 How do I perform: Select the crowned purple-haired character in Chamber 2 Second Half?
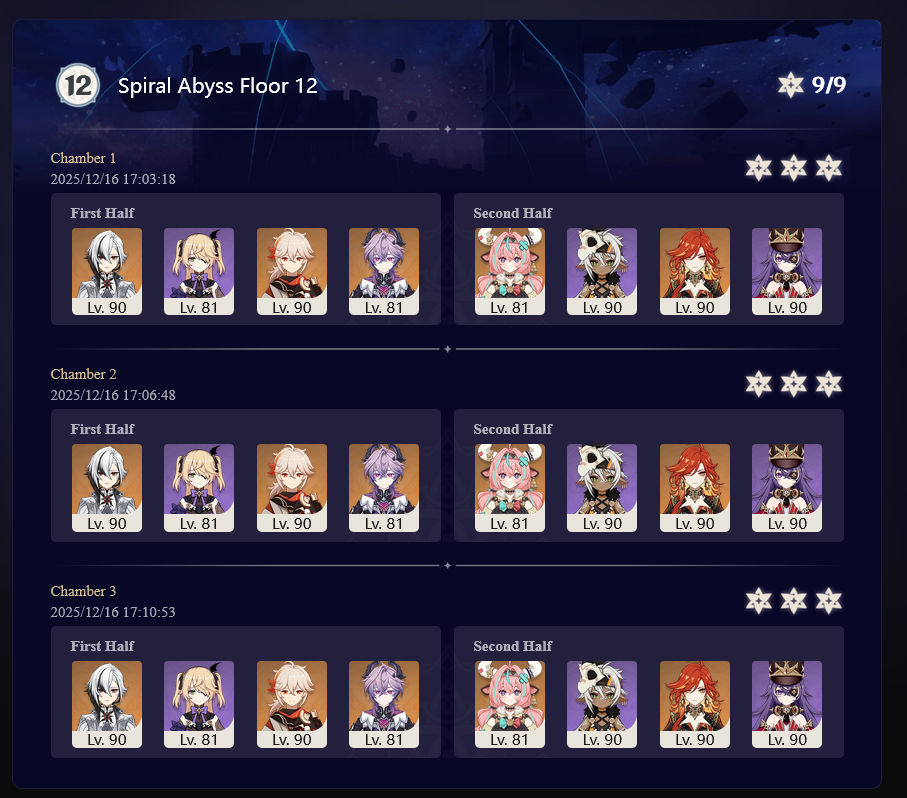[x=787, y=487]
